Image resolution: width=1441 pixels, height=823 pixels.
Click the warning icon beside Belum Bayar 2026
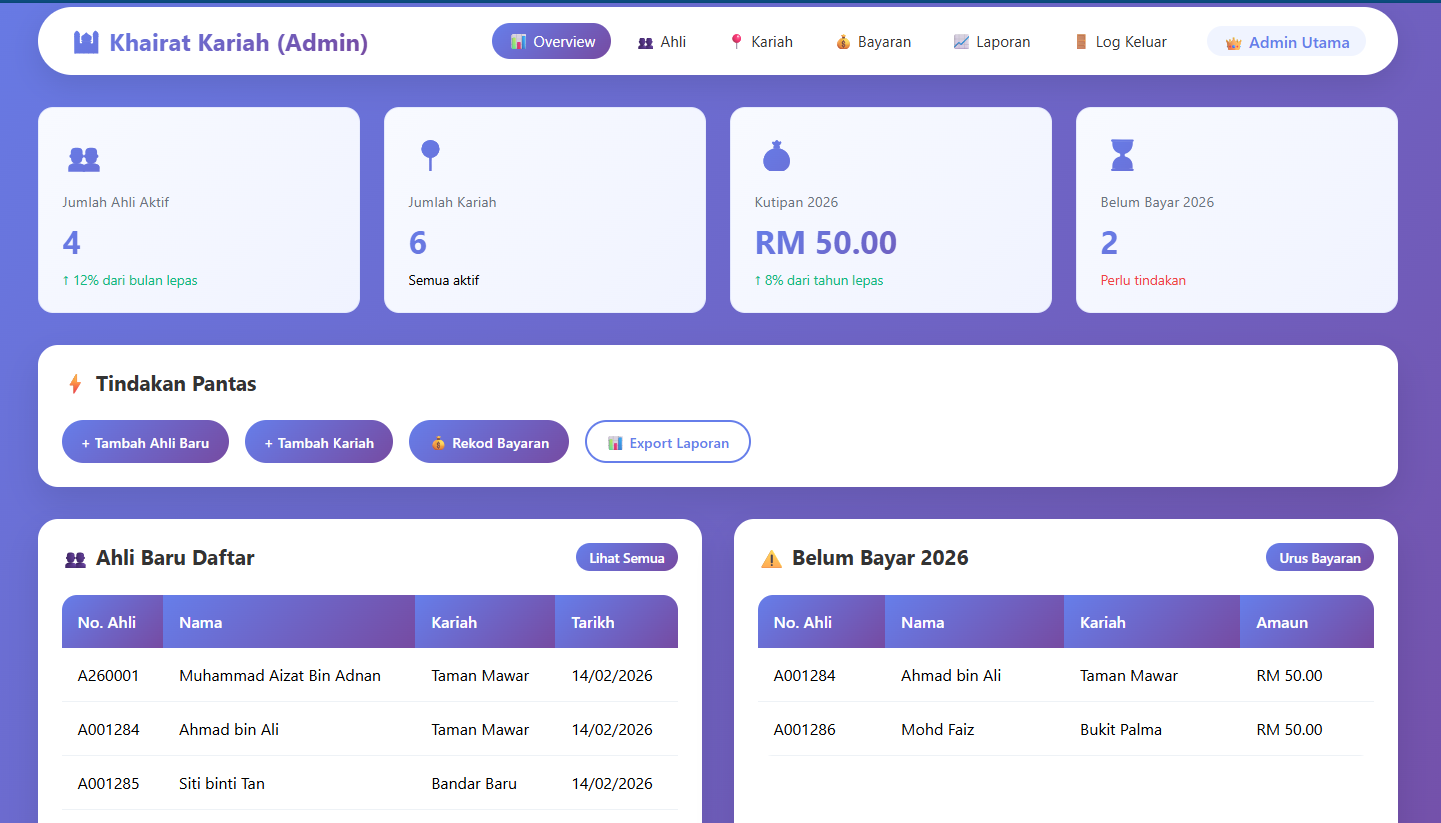coord(770,558)
